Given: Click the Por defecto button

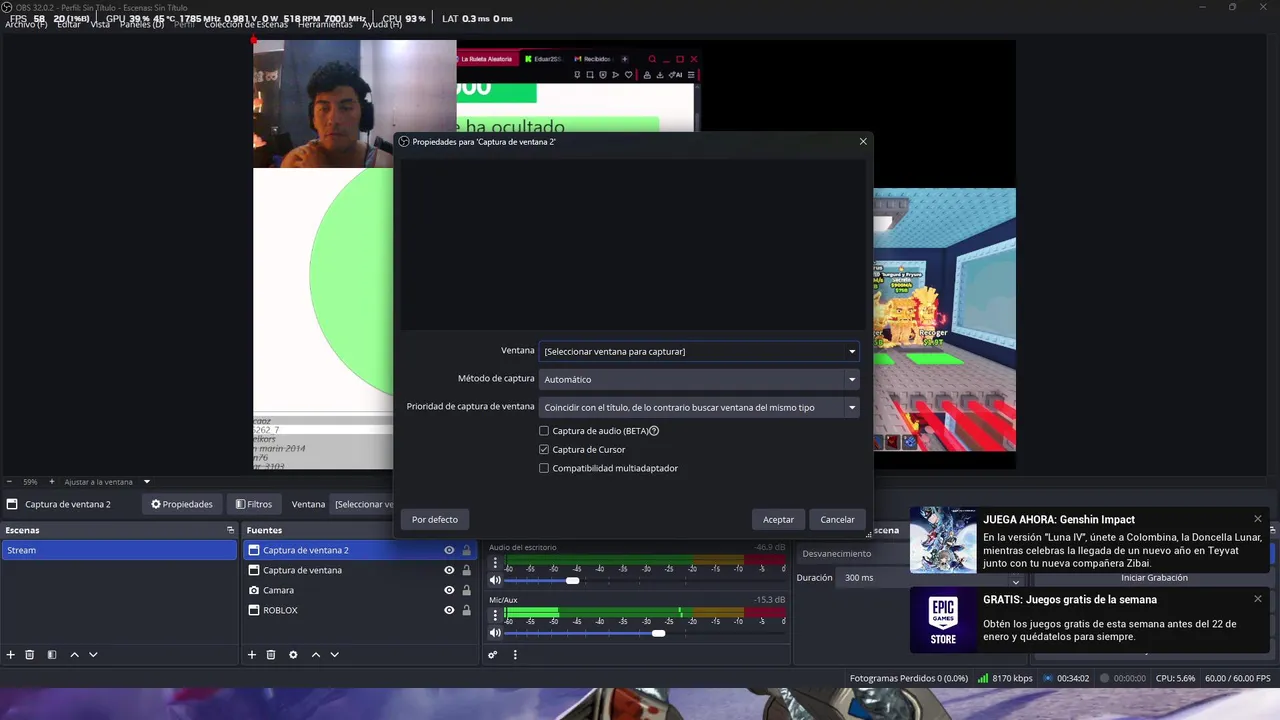Looking at the screenshot, I should [x=435, y=520].
